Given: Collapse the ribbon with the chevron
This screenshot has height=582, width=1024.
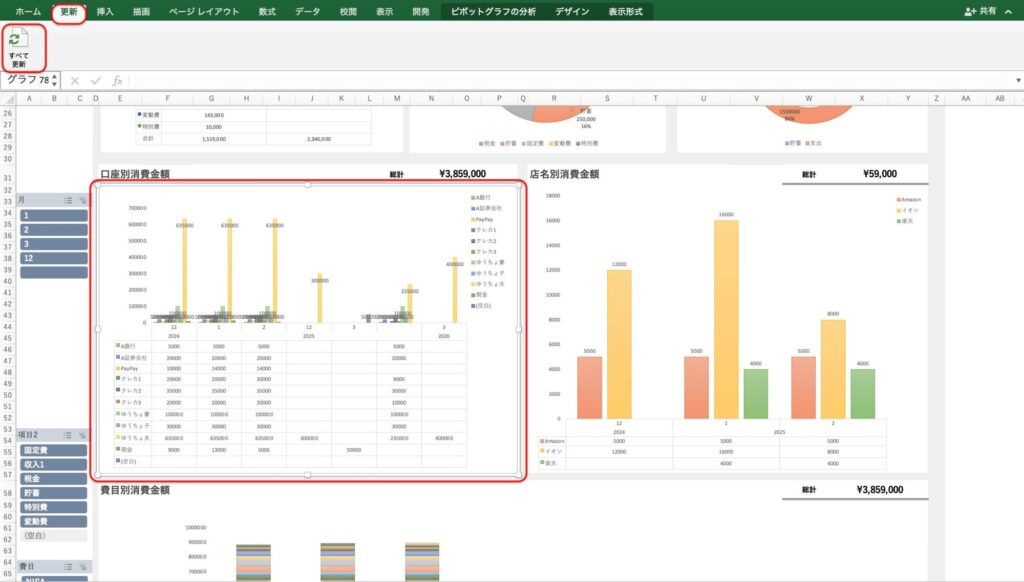Looking at the screenshot, I should coord(1012,11).
